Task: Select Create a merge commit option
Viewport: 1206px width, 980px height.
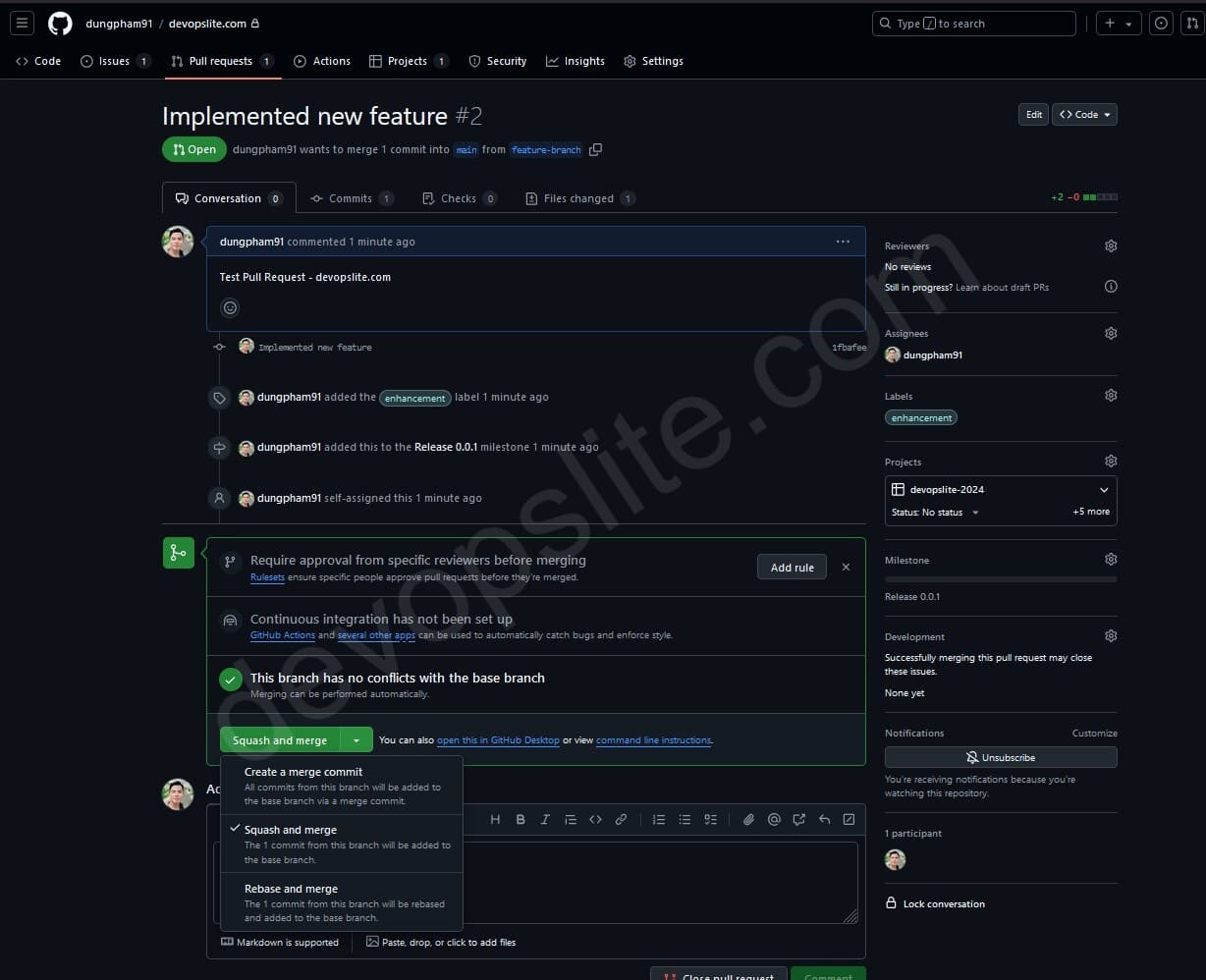Action: 342,786
